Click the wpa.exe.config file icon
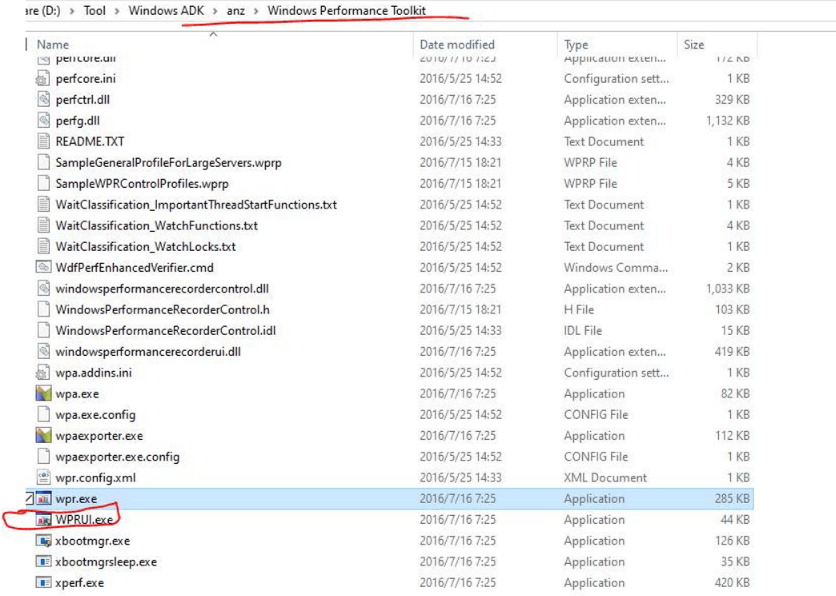 (x=43, y=415)
